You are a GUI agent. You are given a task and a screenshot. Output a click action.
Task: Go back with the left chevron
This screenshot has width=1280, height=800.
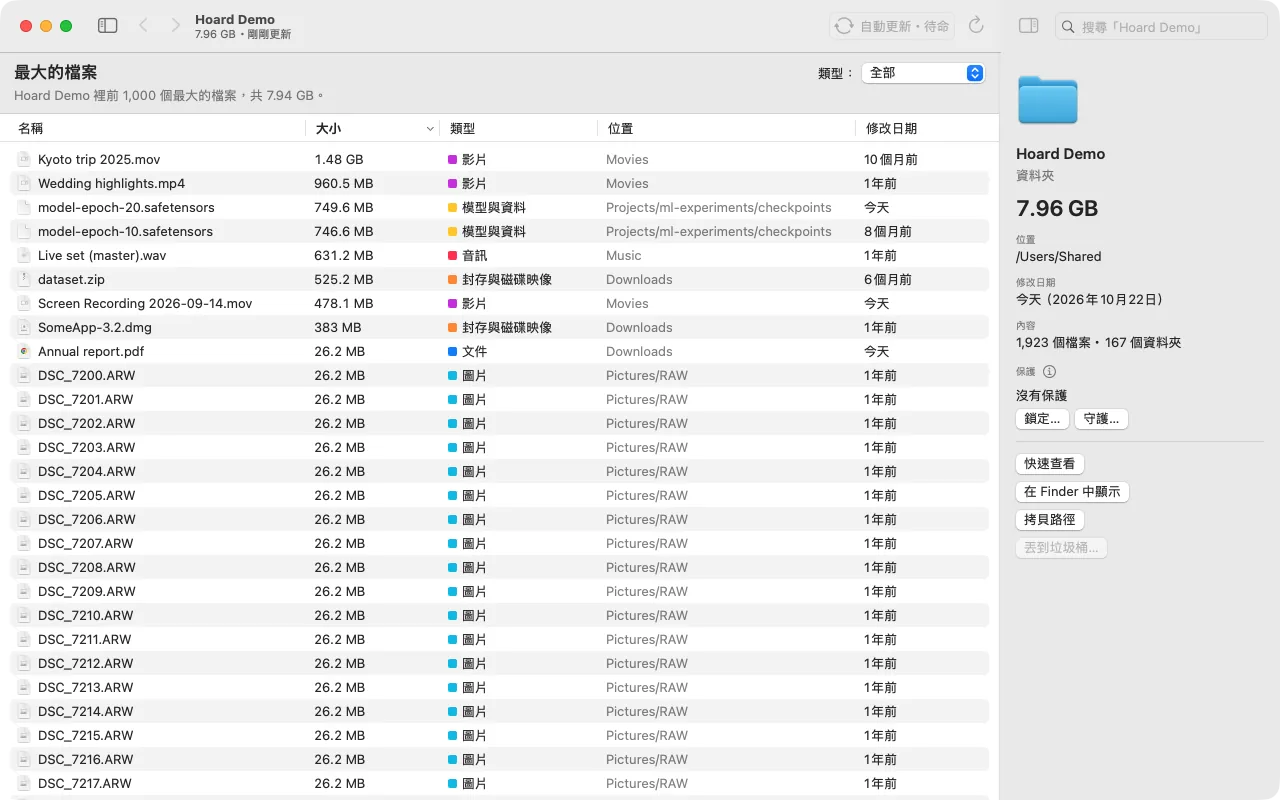coord(143,26)
